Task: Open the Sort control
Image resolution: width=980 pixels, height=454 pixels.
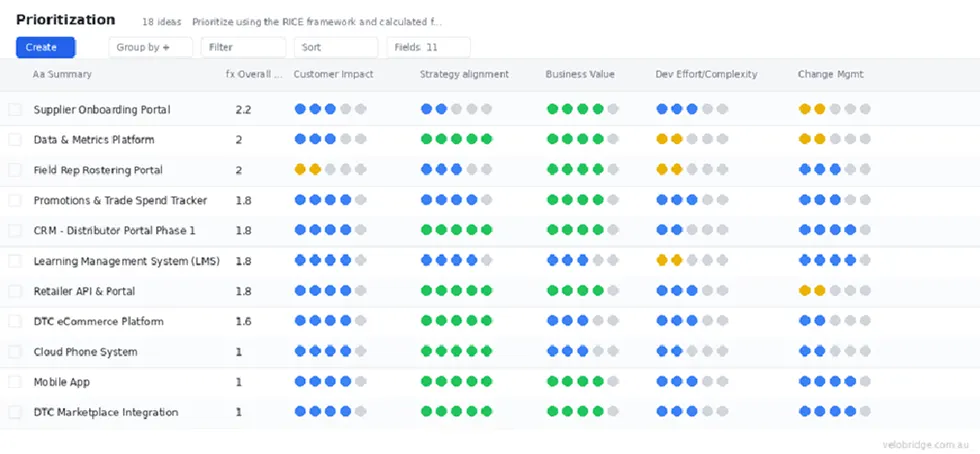Action: (x=336, y=48)
